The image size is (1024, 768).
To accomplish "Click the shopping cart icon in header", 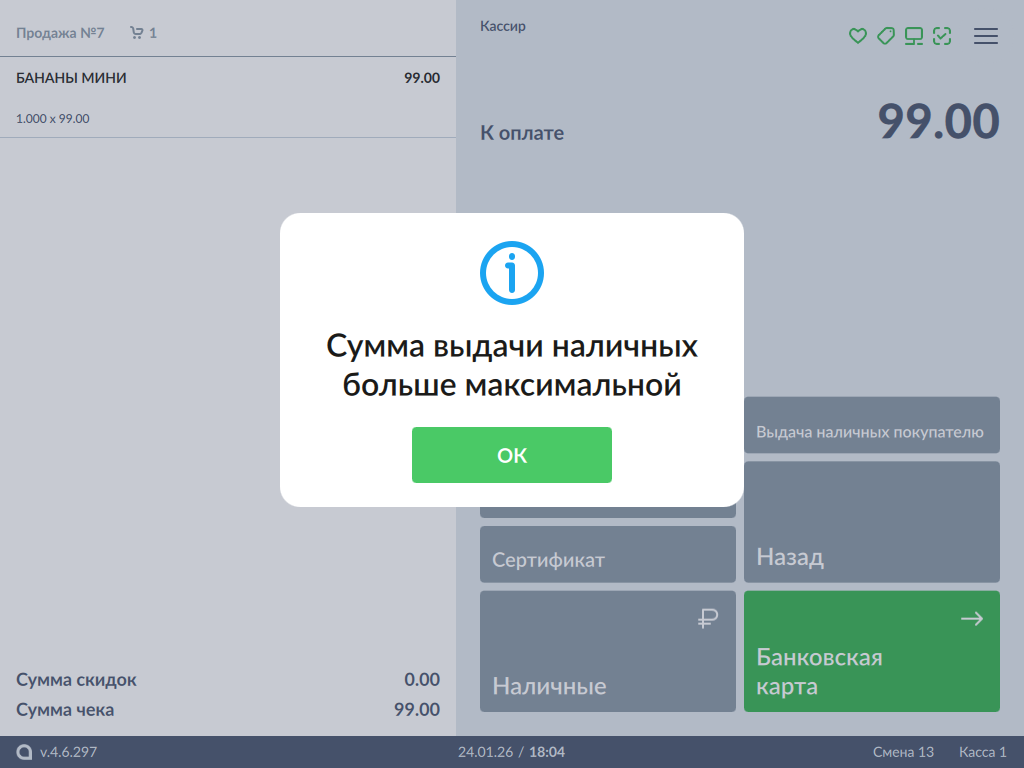I will pos(137,33).
